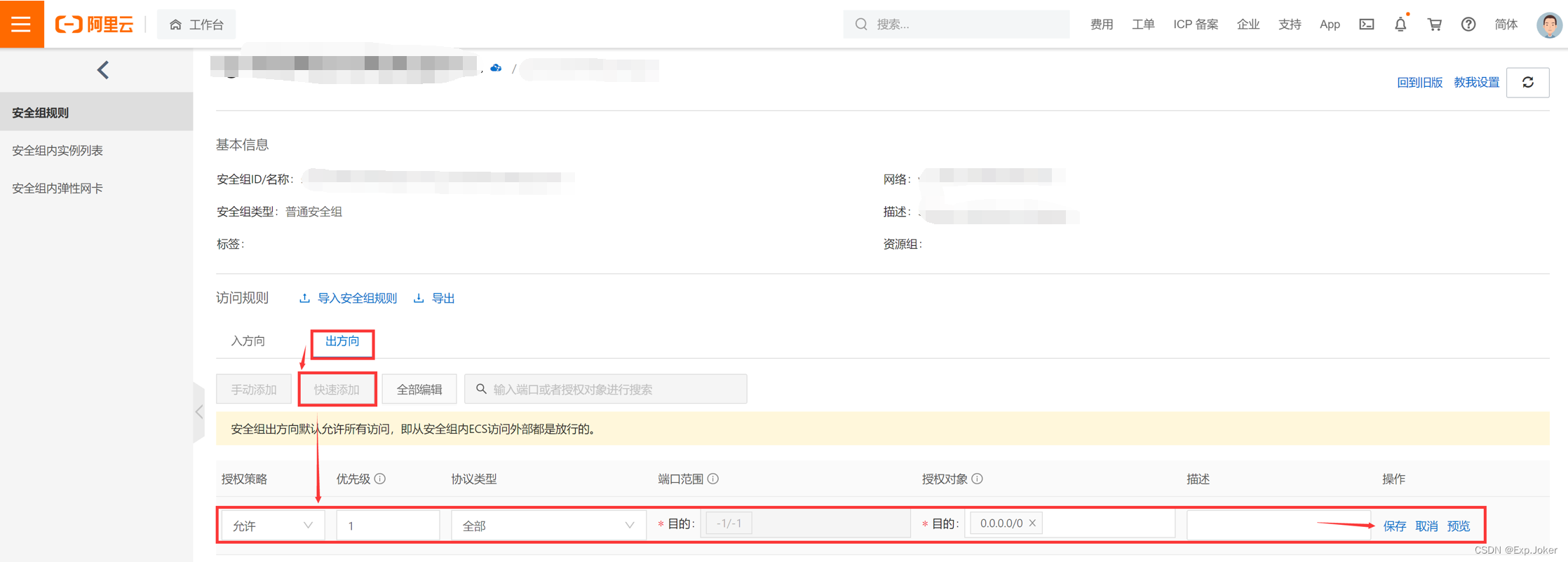
Task: Expand the 全部 protocol type dropdown
Action: (547, 526)
